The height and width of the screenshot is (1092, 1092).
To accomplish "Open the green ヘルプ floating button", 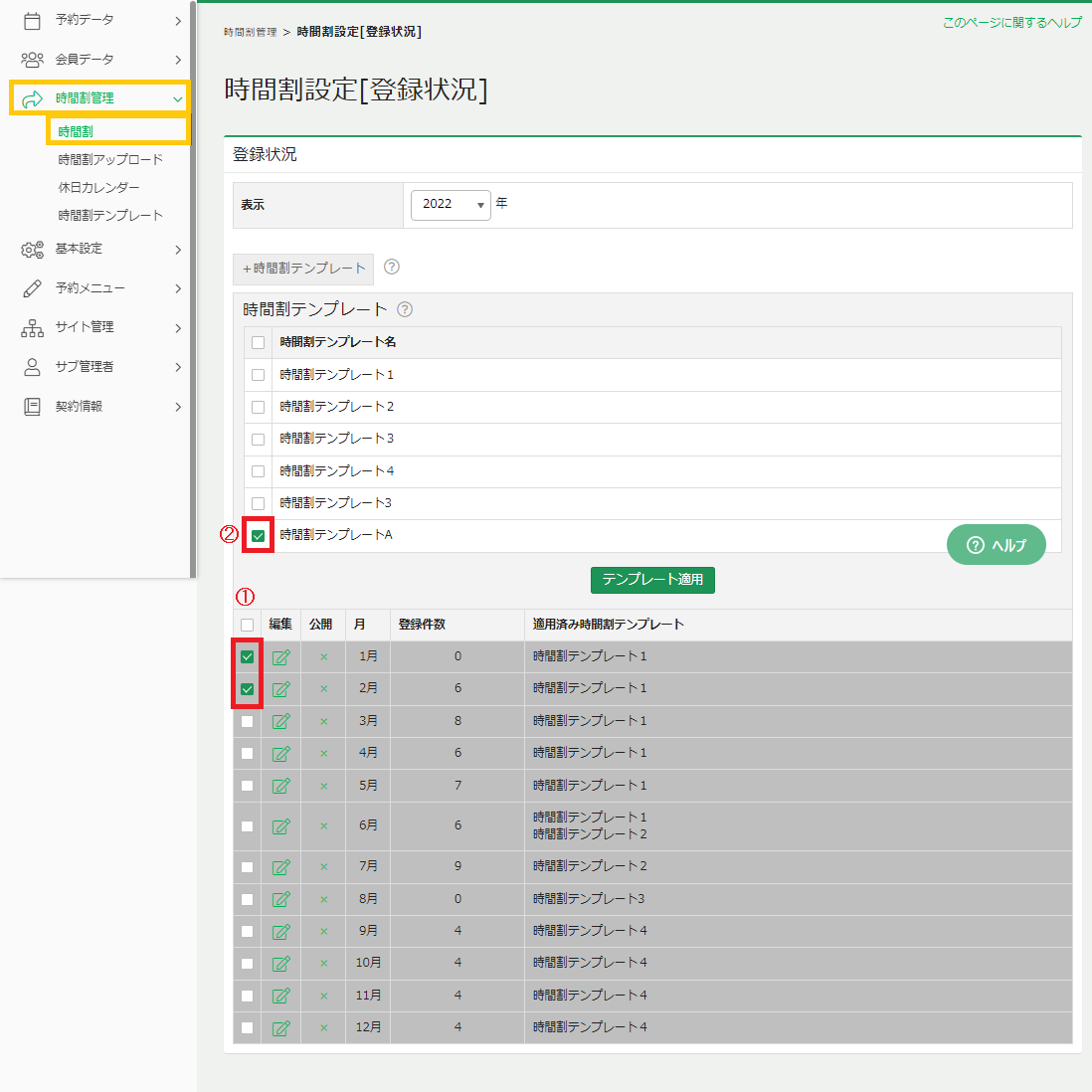I will click(996, 545).
